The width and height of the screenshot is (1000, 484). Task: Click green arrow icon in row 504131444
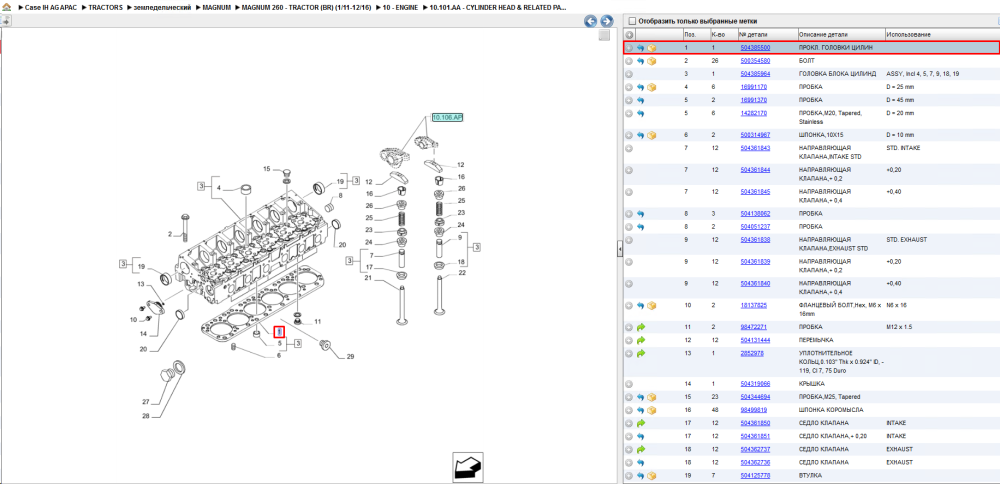point(640,340)
